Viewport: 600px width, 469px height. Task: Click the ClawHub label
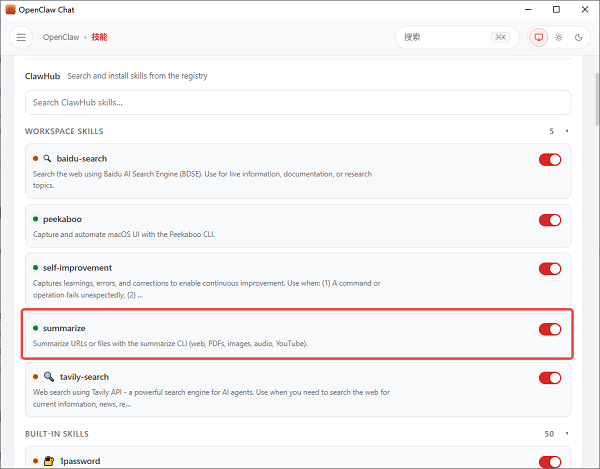42,76
